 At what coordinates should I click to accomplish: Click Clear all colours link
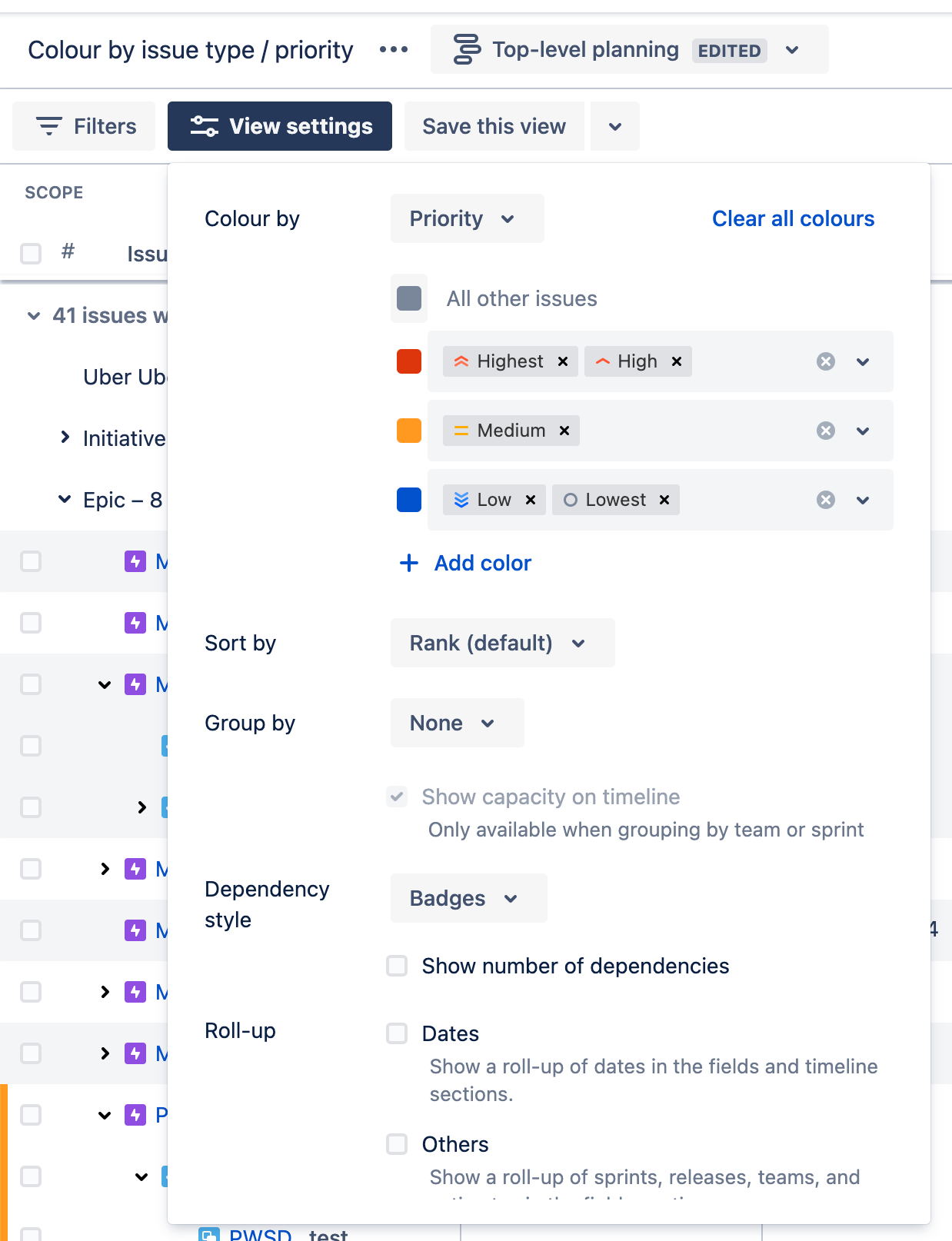(794, 218)
